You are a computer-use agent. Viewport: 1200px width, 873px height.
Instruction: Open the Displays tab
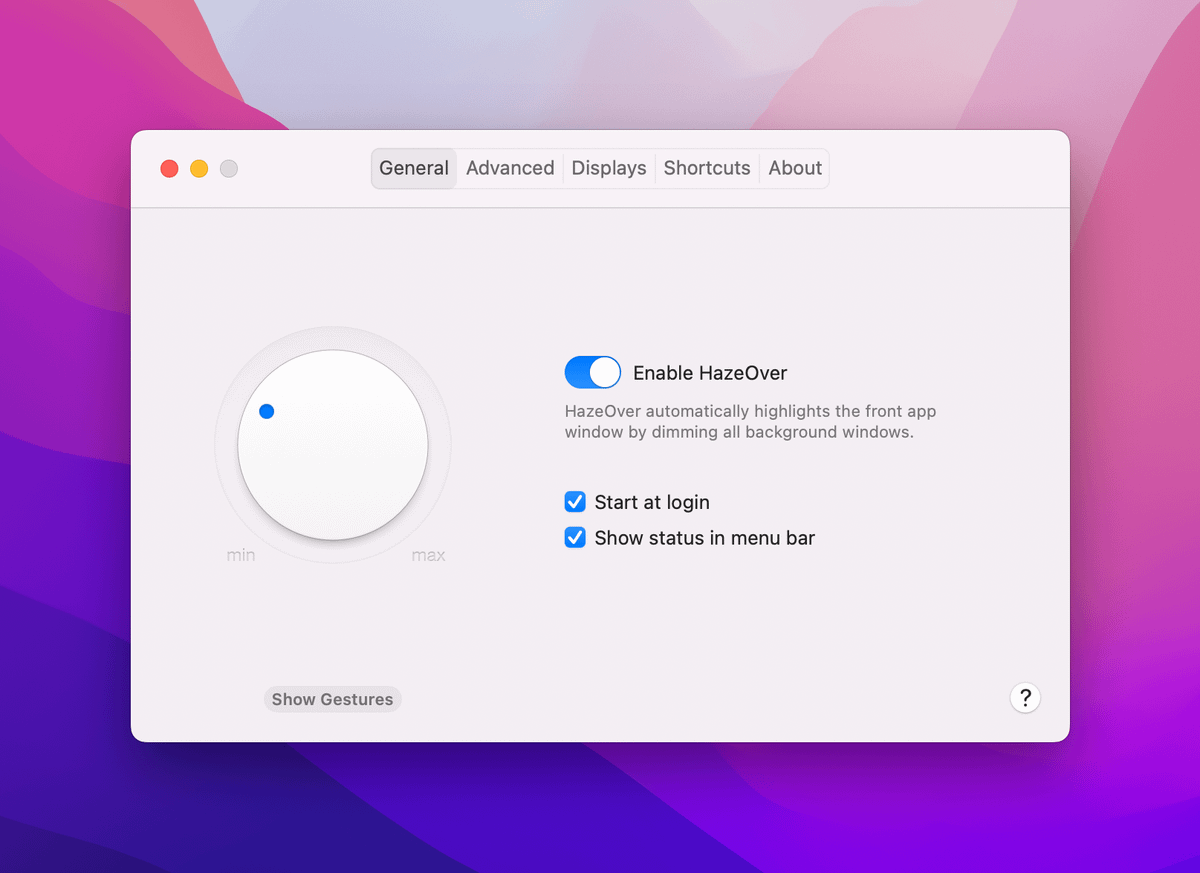click(x=609, y=168)
